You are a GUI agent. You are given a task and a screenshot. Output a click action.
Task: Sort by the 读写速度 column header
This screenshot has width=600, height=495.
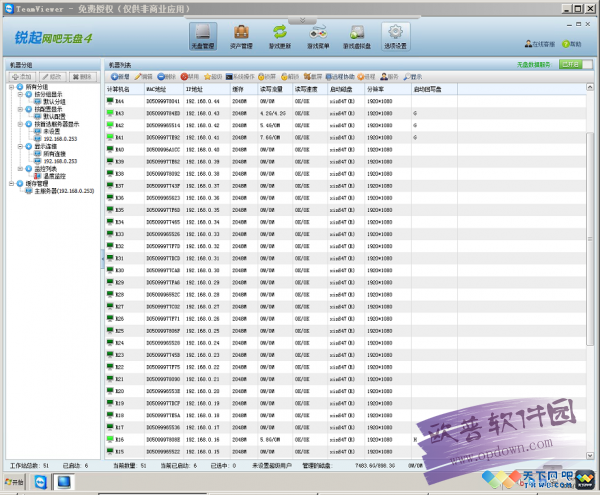[x=310, y=89]
